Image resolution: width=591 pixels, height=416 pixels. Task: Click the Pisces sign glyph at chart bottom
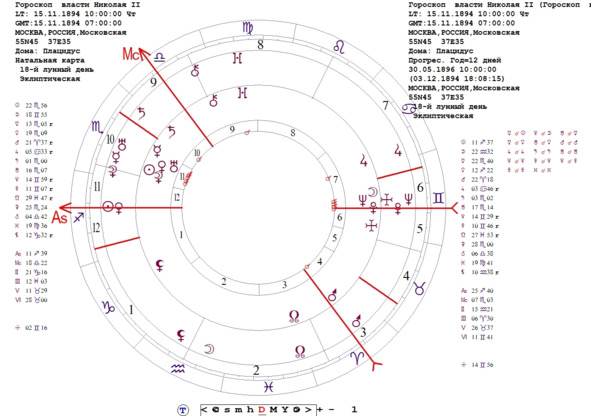tap(268, 387)
